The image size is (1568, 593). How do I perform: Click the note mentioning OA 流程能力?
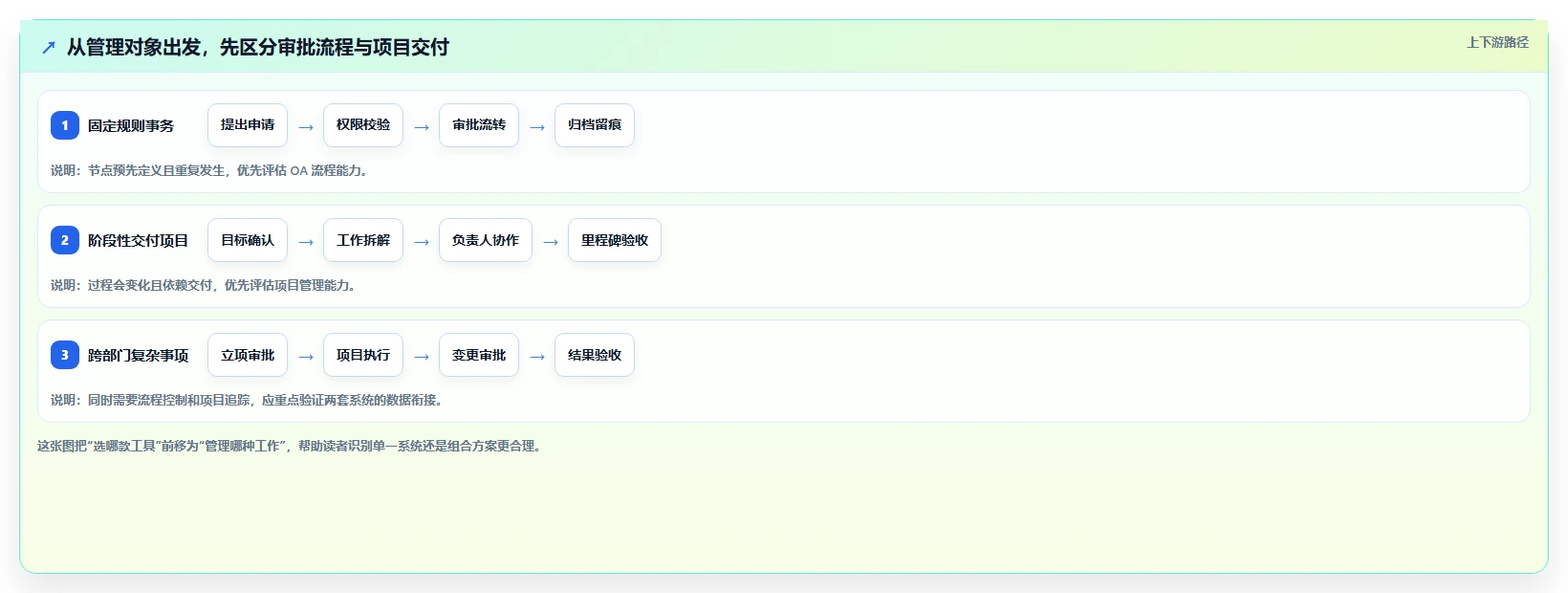point(210,170)
